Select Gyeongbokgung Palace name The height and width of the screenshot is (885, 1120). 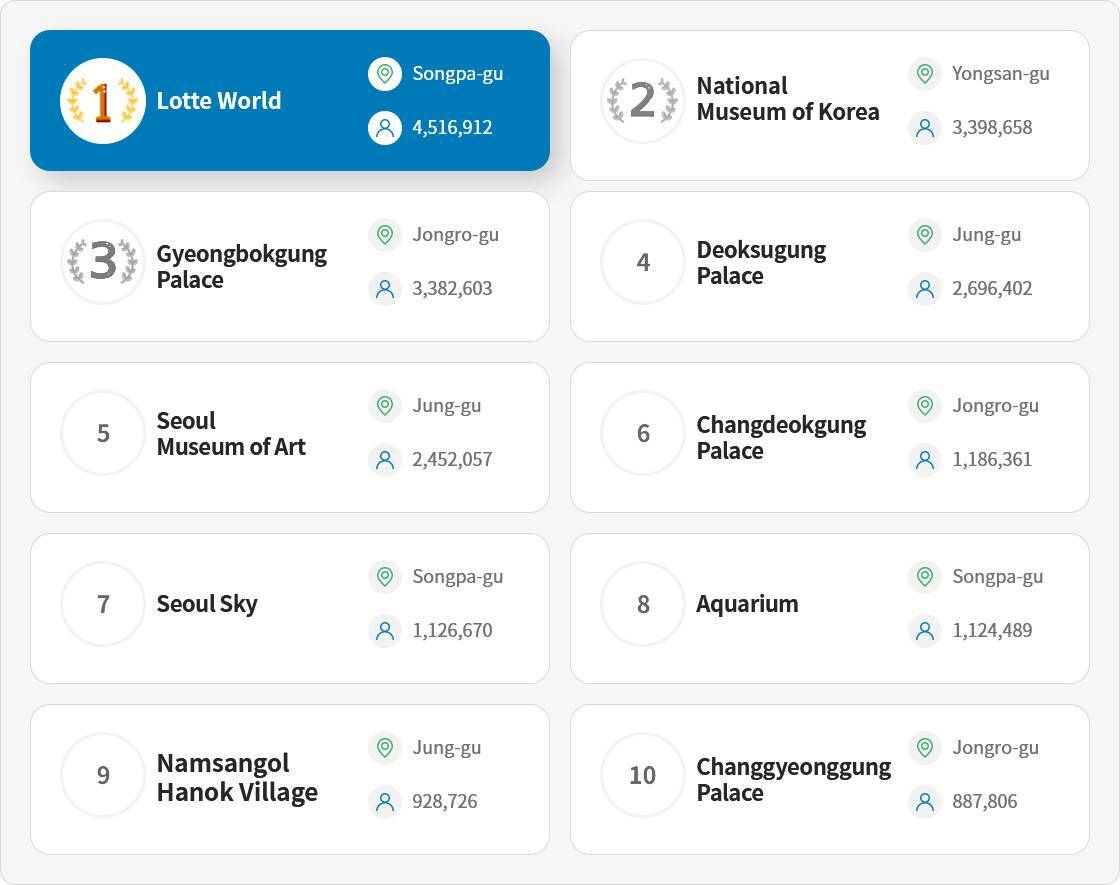241,267
